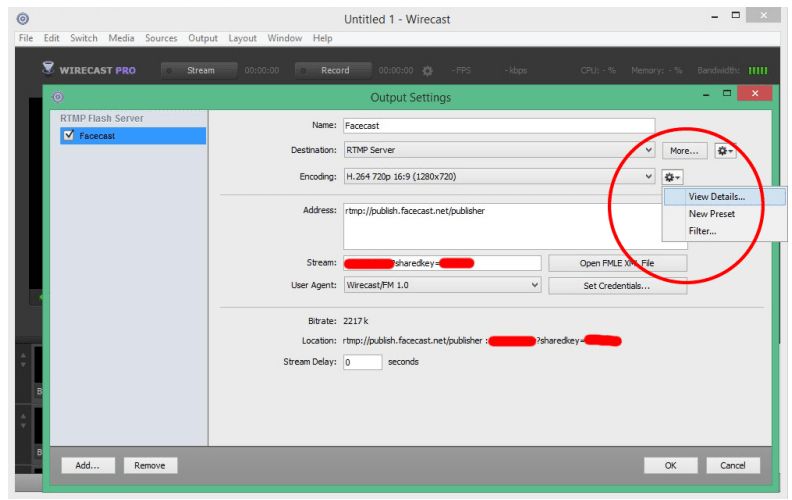This screenshot has height=500, width=792.
Task: Click the Bitrate value 2217k
Action: [x=356, y=321]
